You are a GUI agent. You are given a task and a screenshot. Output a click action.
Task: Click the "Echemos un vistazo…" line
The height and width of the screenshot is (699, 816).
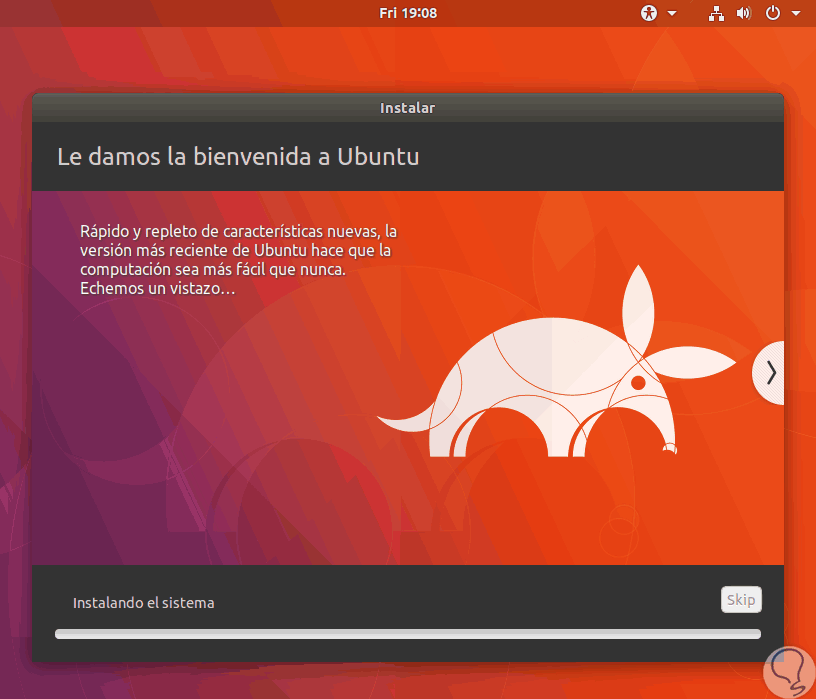click(x=158, y=288)
